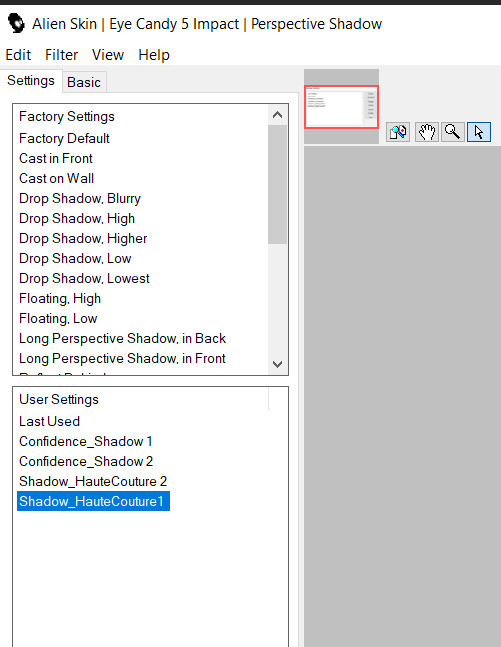The width and height of the screenshot is (501, 647).
Task: Open the Help menu
Action: point(154,55)
